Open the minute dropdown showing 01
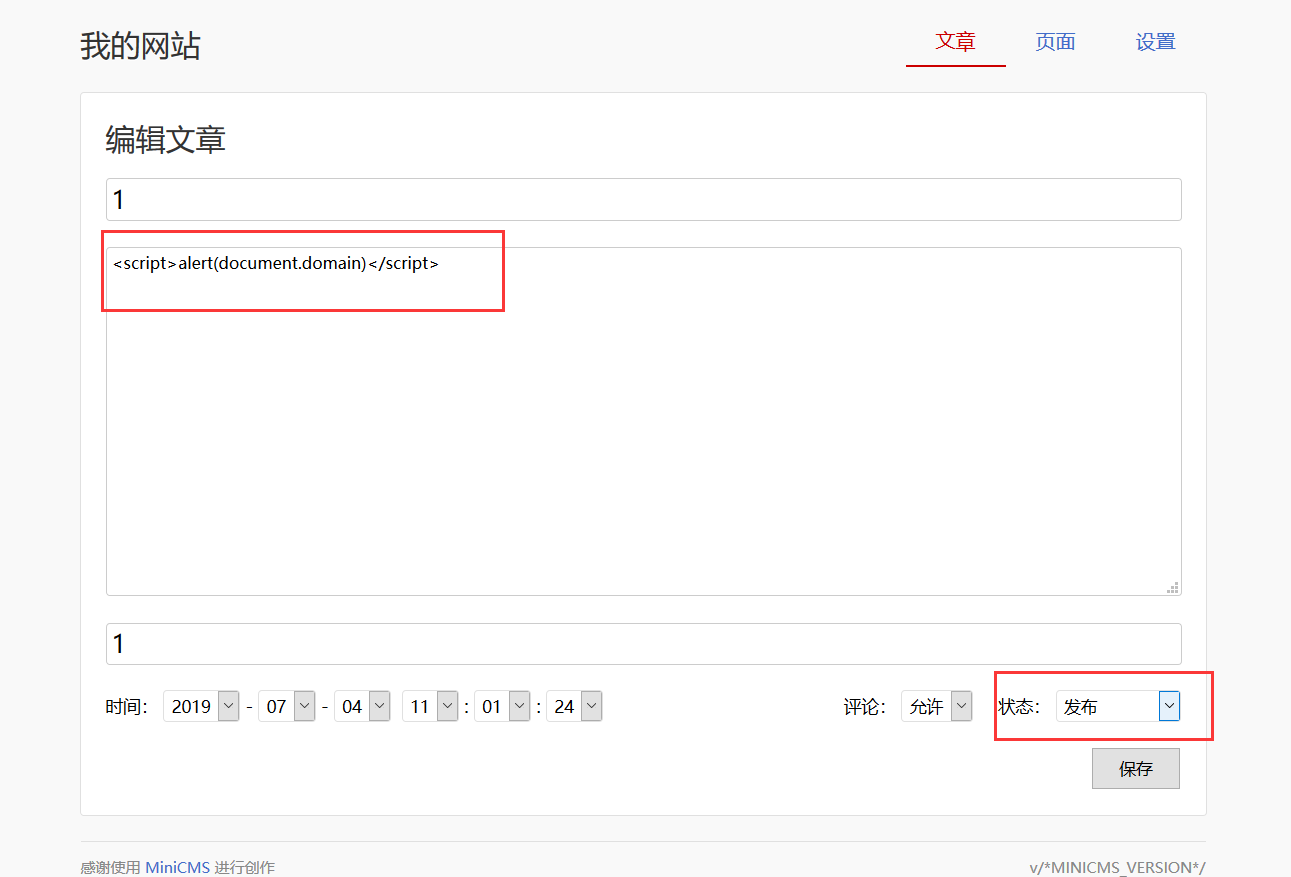The height and width of the screenshot is (877, 1291). click(502, 706)
